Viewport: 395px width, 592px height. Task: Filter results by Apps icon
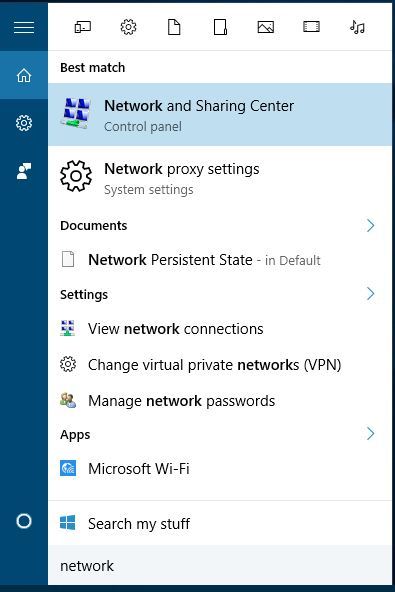(x=83, y=27)
